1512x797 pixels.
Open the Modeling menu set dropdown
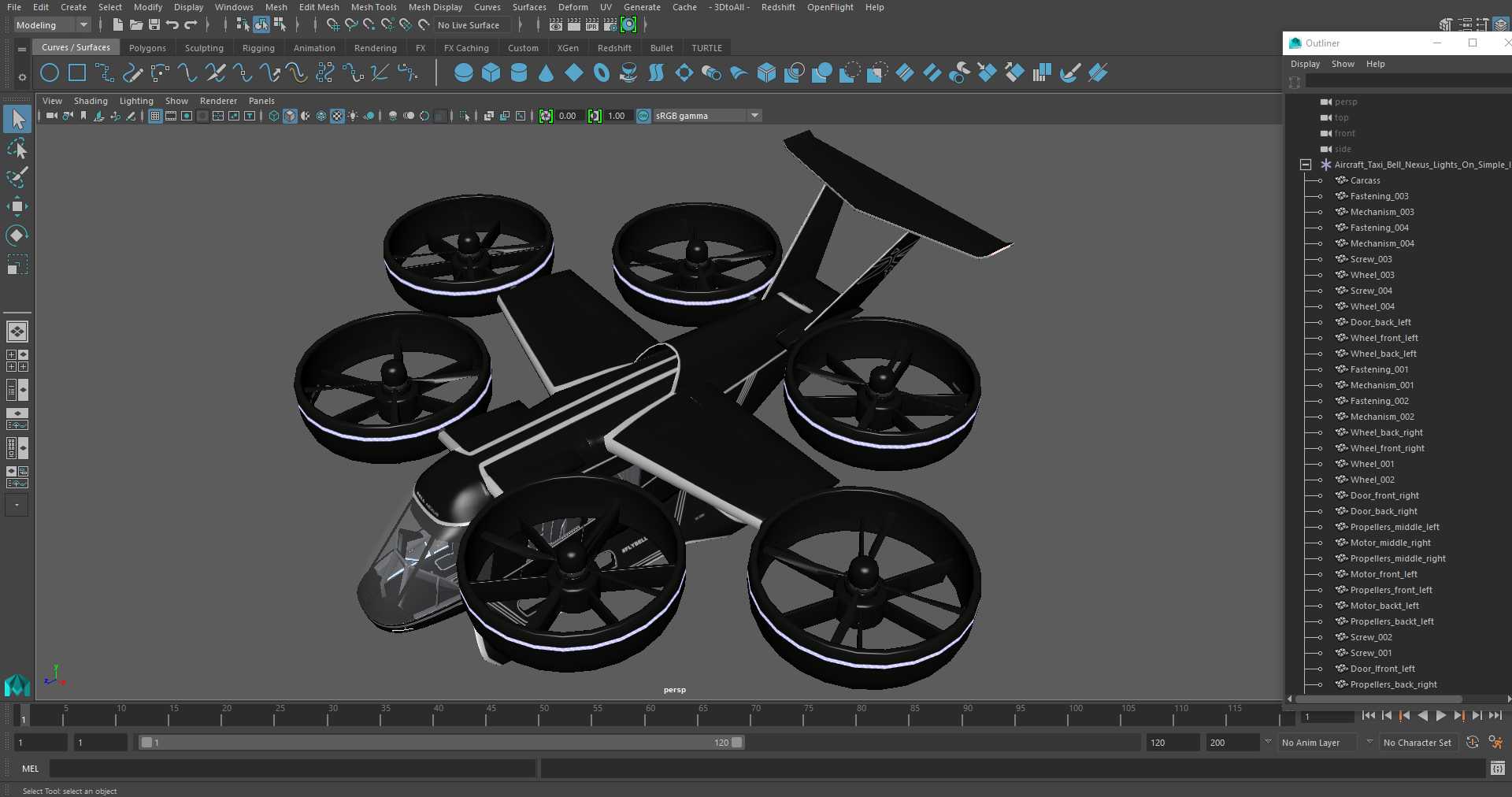52,25
